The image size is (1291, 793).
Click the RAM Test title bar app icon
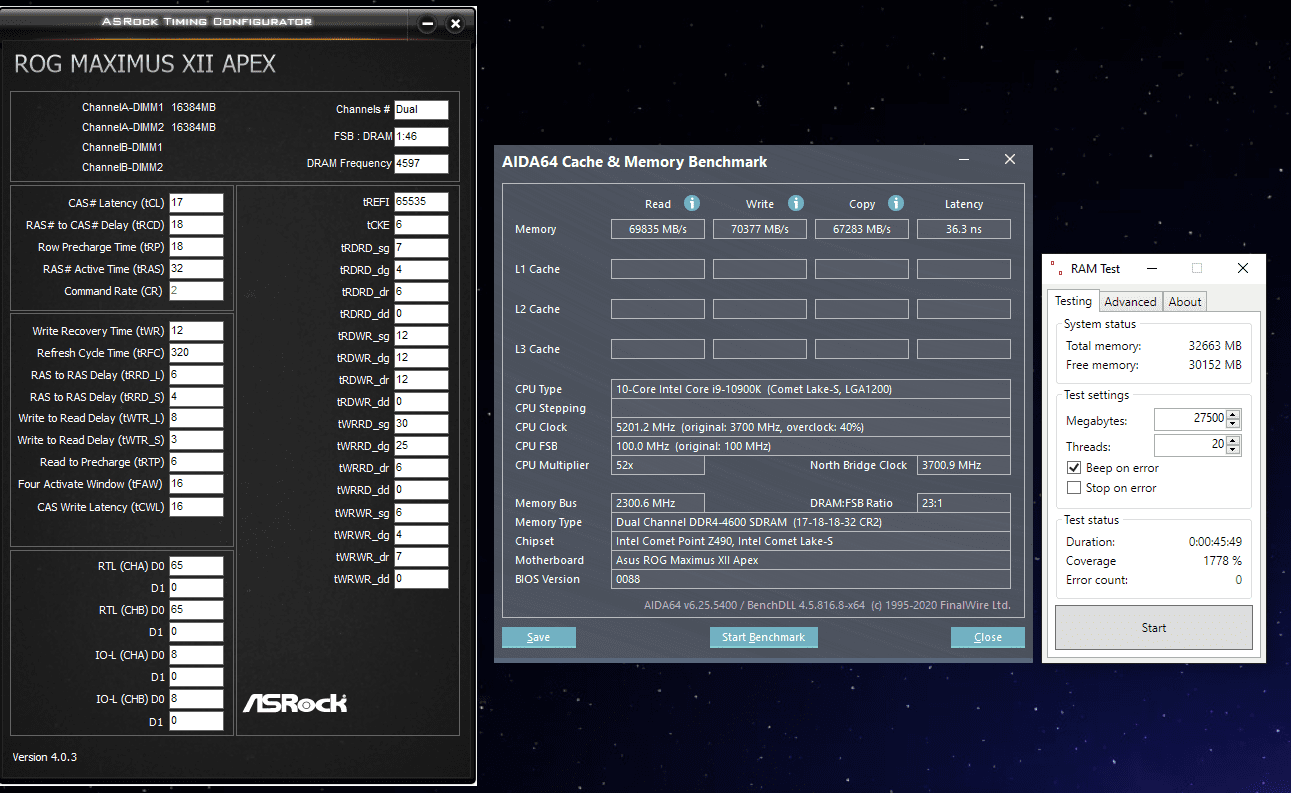[x=1057, y=268]
